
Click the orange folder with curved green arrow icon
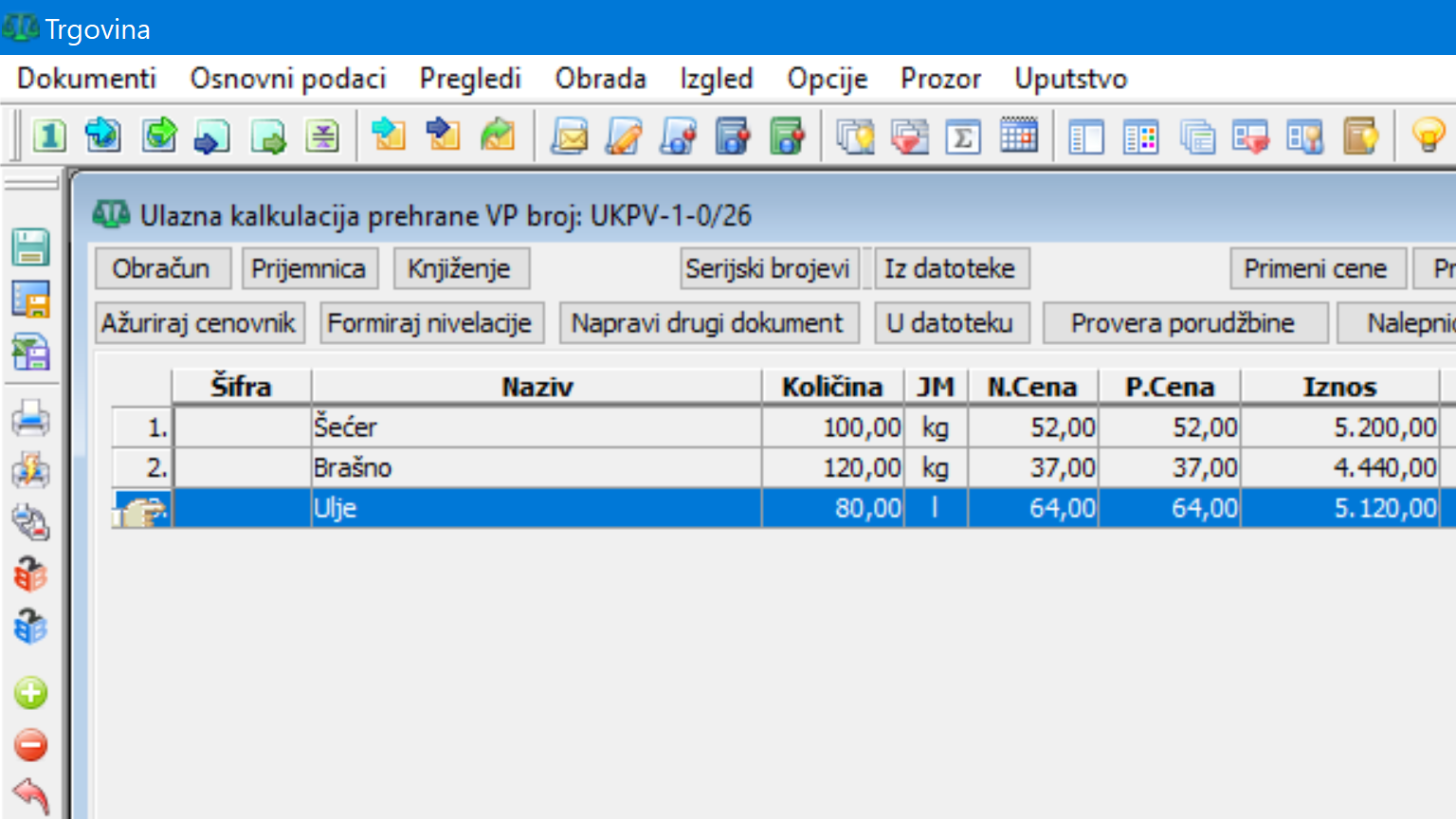[x=497, y=136]
